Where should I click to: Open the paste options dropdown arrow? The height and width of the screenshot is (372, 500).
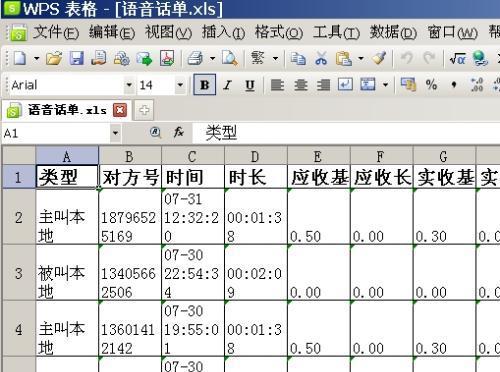click(361, 59)
